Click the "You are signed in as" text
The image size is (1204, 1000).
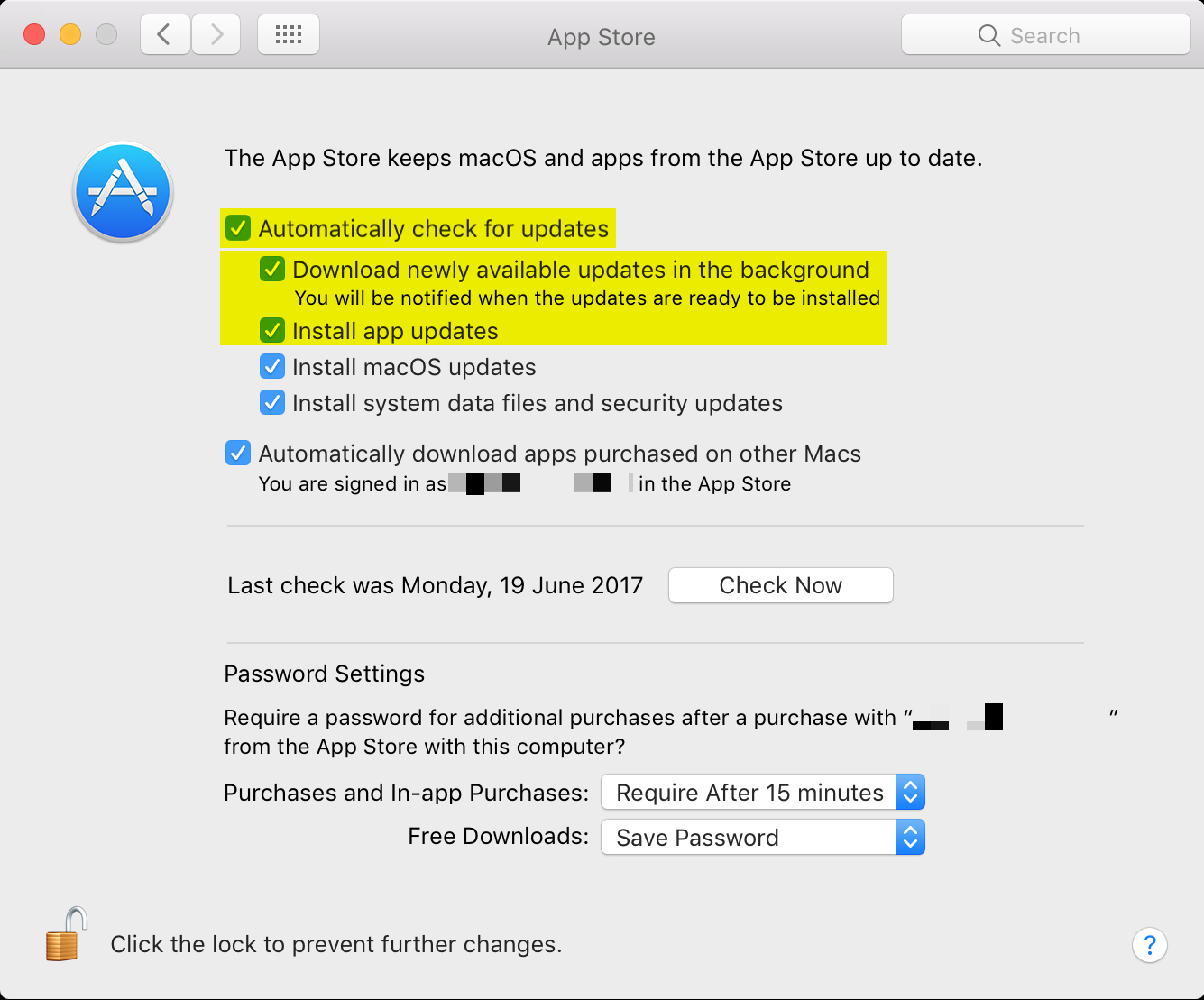pyautogui.click(x=353, y=484)
